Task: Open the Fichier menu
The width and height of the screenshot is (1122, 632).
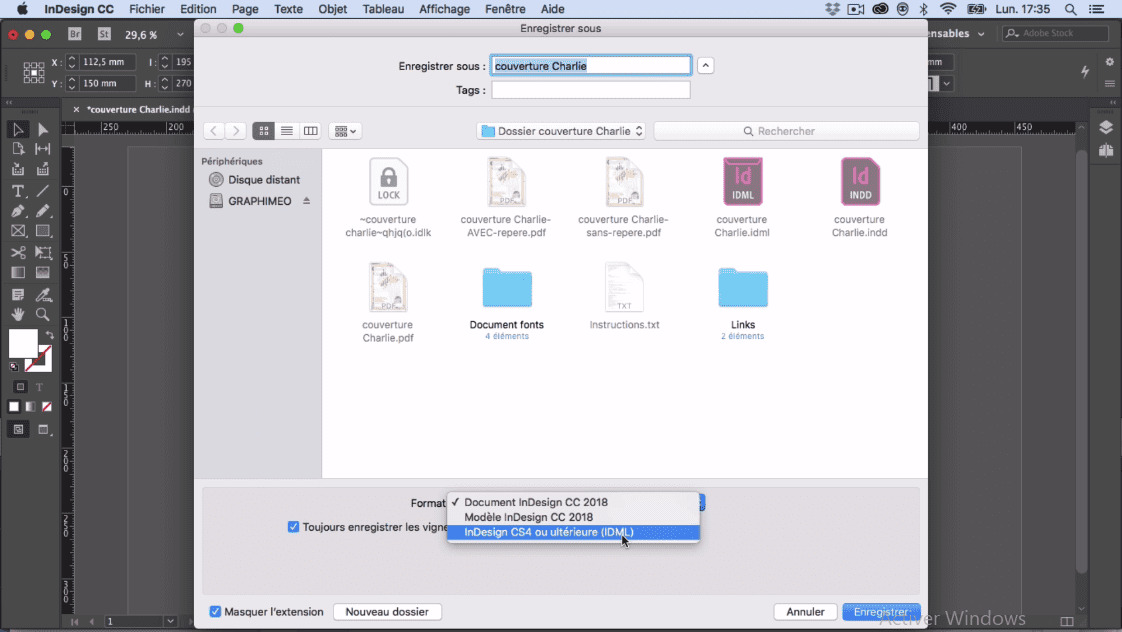Action: coord(147,9)
